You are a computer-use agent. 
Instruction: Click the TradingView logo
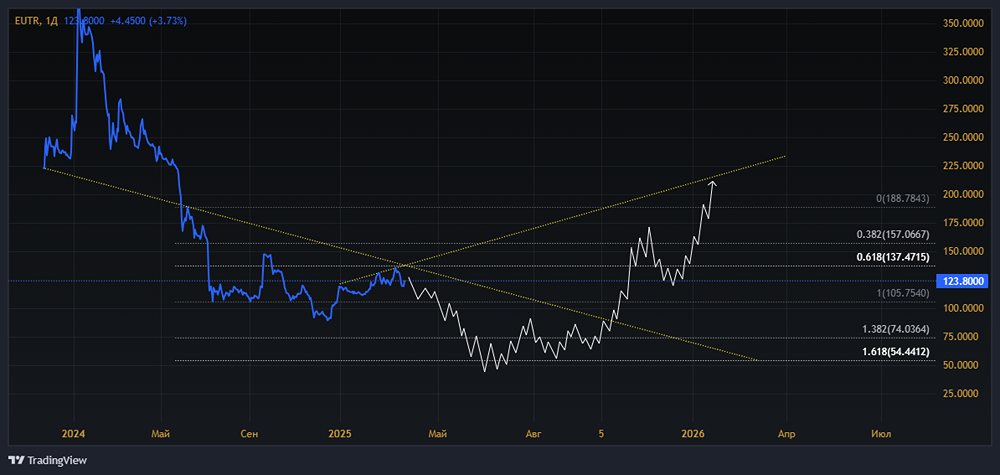coord(47,460)
